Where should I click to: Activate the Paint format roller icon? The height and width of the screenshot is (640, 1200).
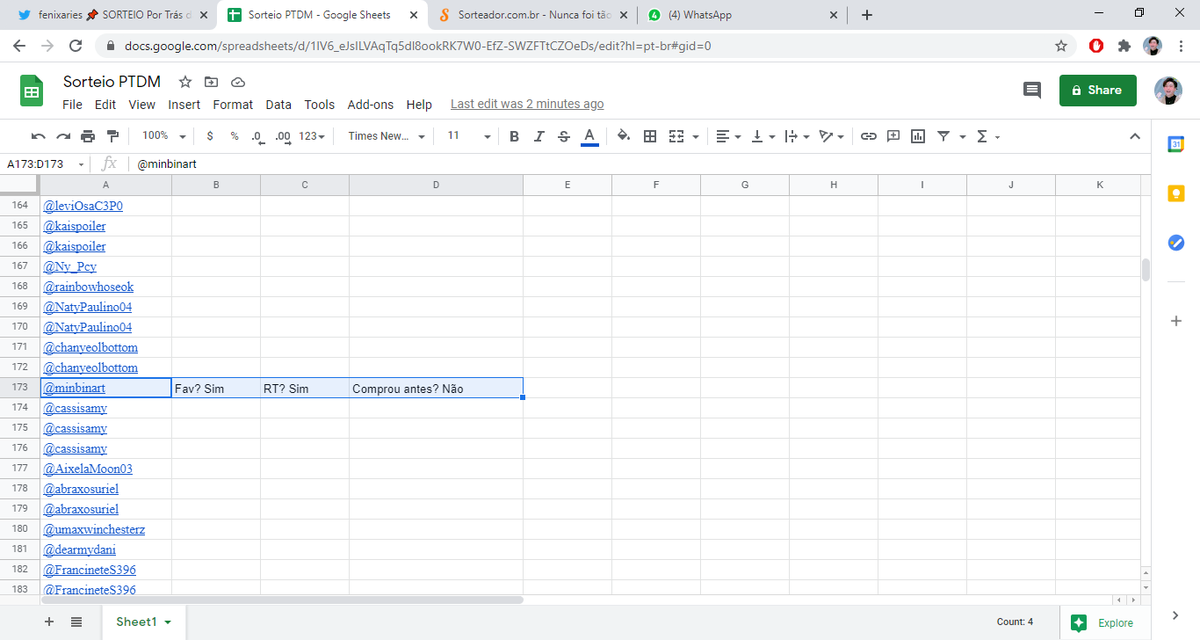(x=112, y=136)
